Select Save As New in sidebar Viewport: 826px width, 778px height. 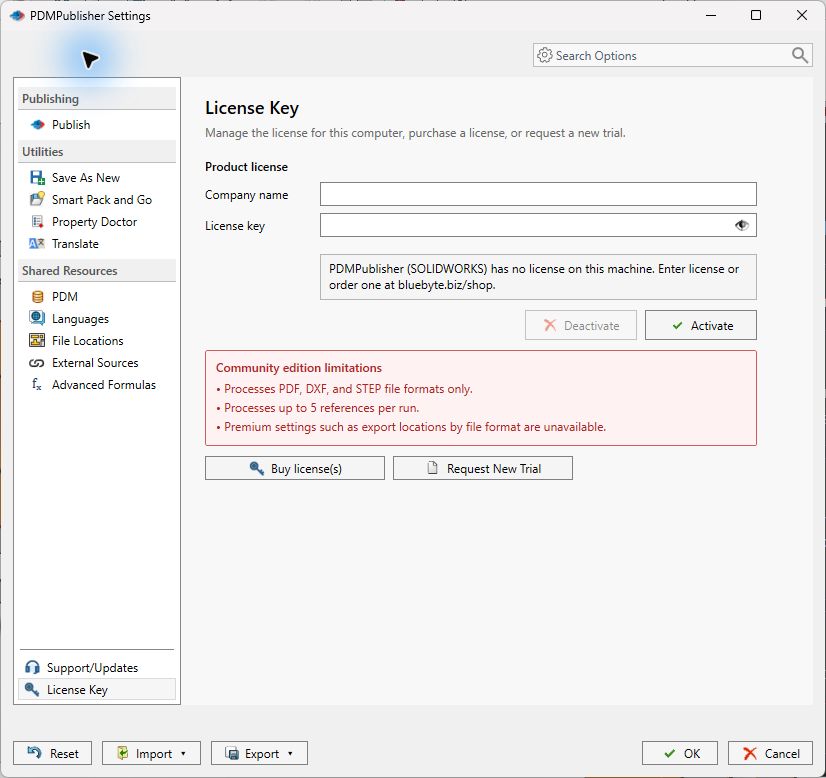[97, 178]
